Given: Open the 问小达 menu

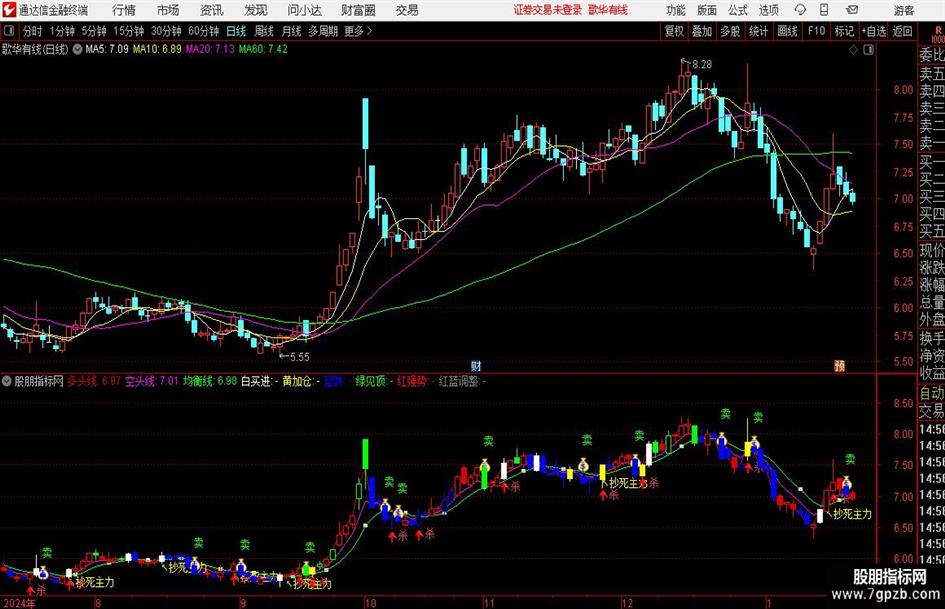Looking at the screenshot, I should 304,10.
